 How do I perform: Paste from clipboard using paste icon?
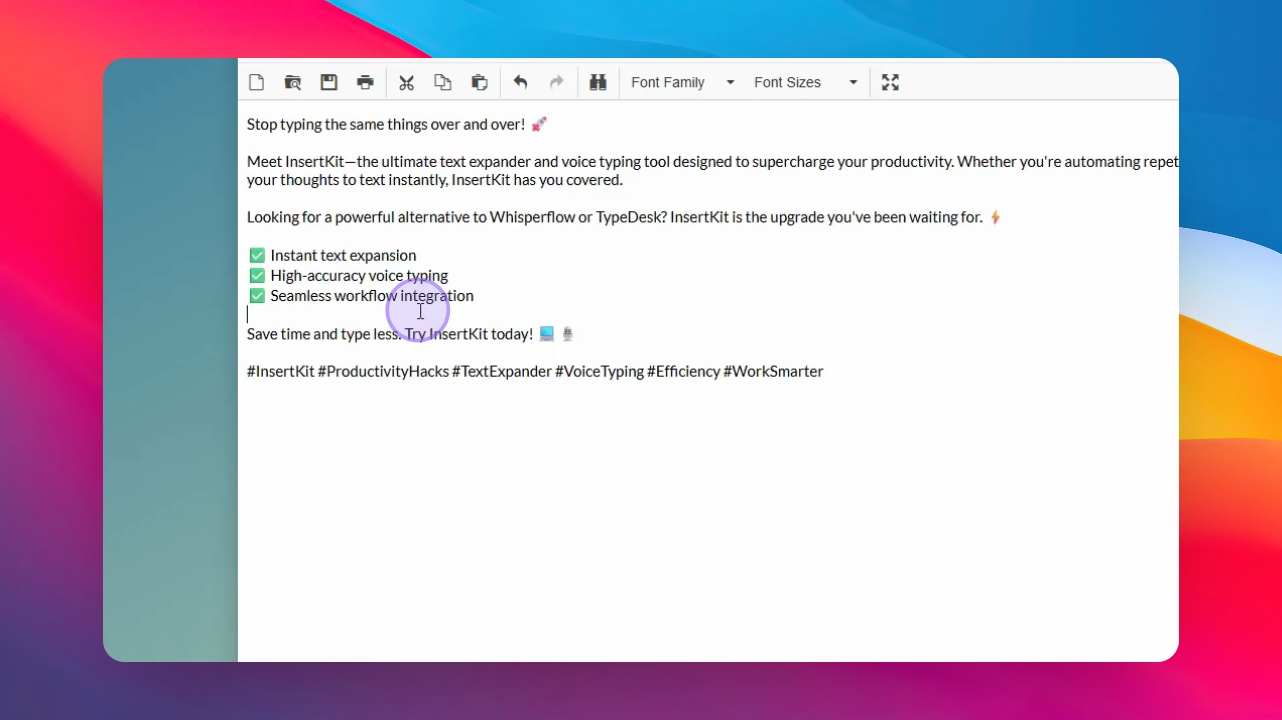479,82
